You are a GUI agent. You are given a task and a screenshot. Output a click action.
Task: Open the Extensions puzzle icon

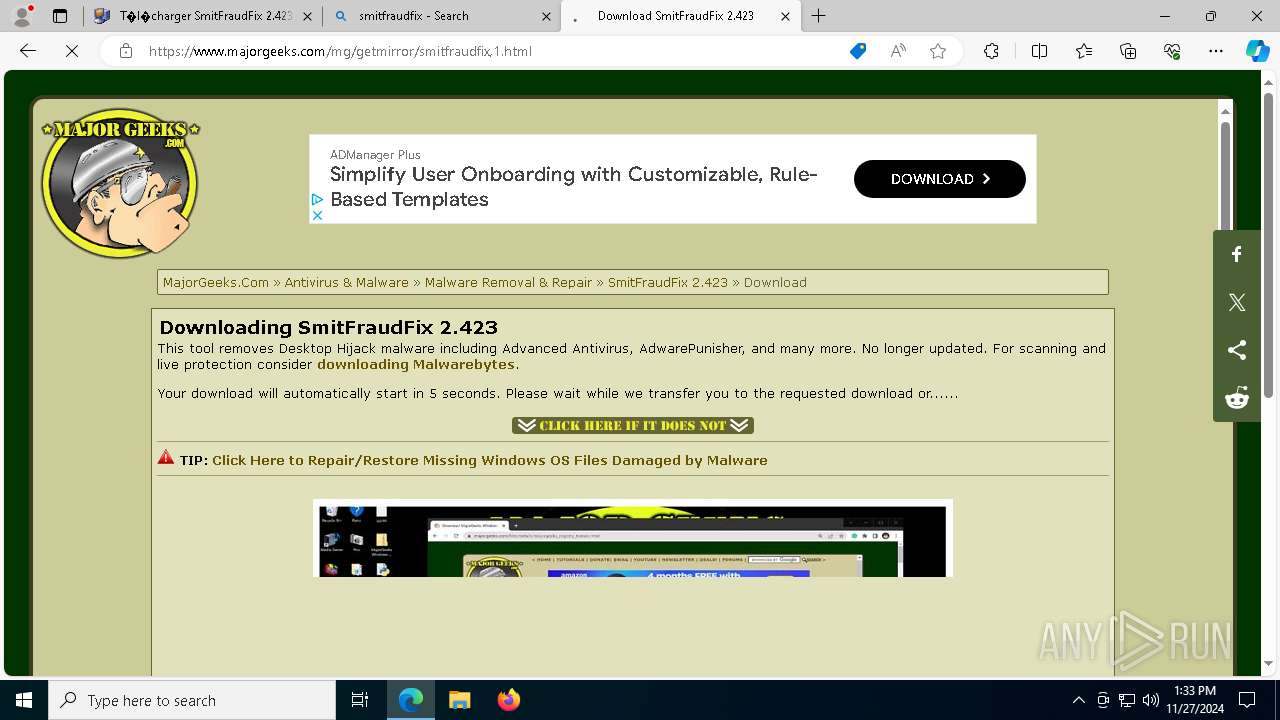coord(991,51)
